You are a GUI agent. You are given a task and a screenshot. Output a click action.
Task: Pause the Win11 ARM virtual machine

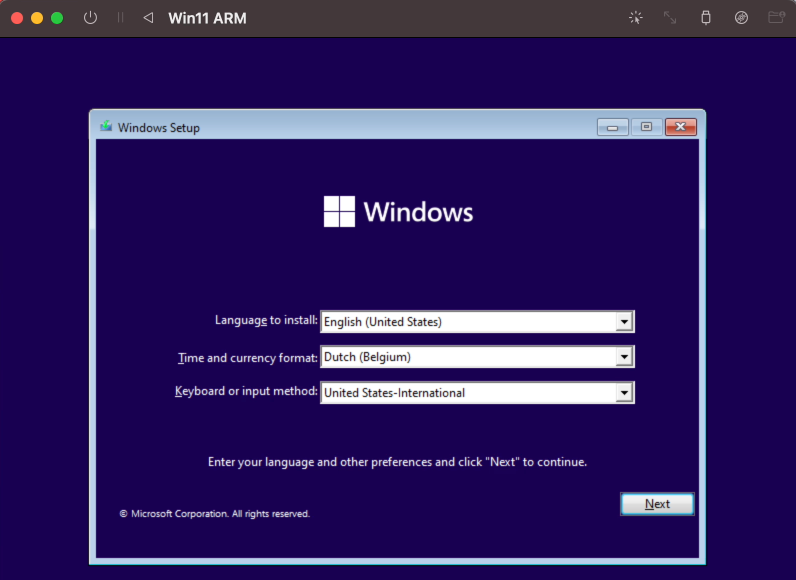[x=120, y=18]
